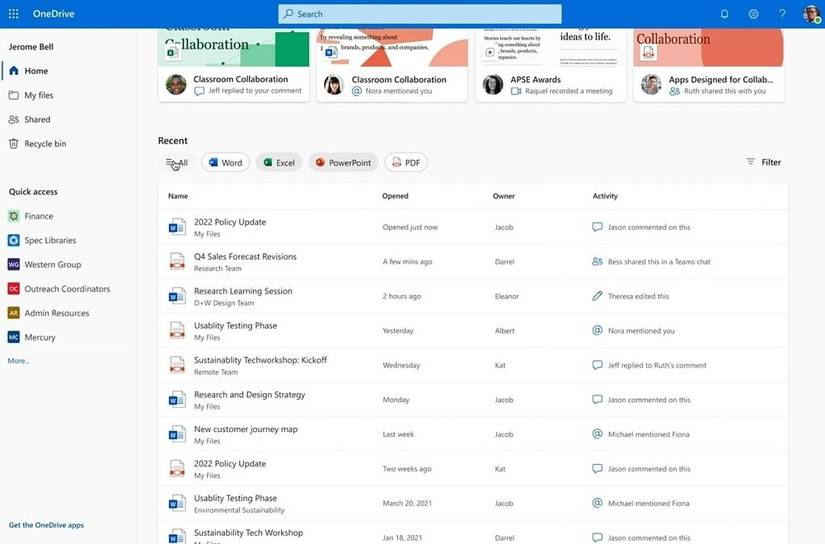Image resolution: width=825 pixels, height=544 pixels.
Task: Open Sustainability Tech Workshop file name
Action: tap(248, 532)
